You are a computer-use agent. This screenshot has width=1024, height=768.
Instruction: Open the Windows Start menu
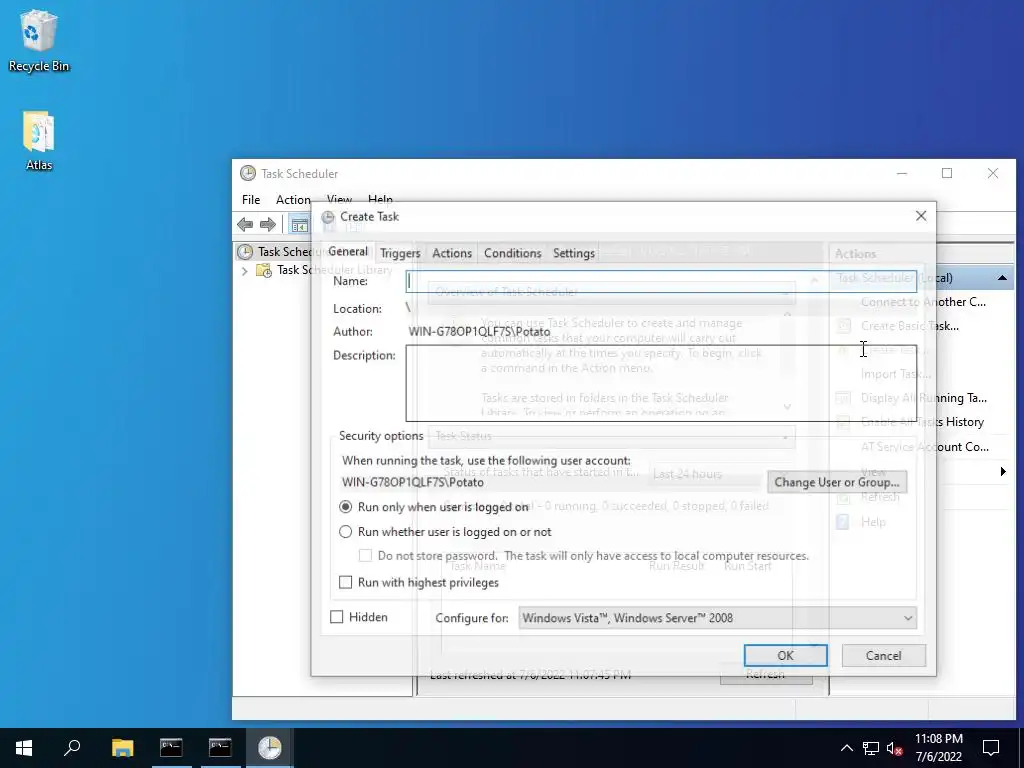click(x=24, y=747)
